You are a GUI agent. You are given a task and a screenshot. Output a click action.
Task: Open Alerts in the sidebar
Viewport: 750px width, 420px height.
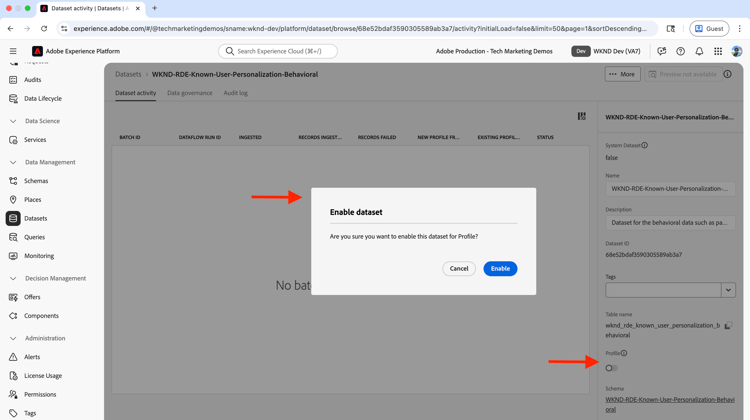coord(32,357)
